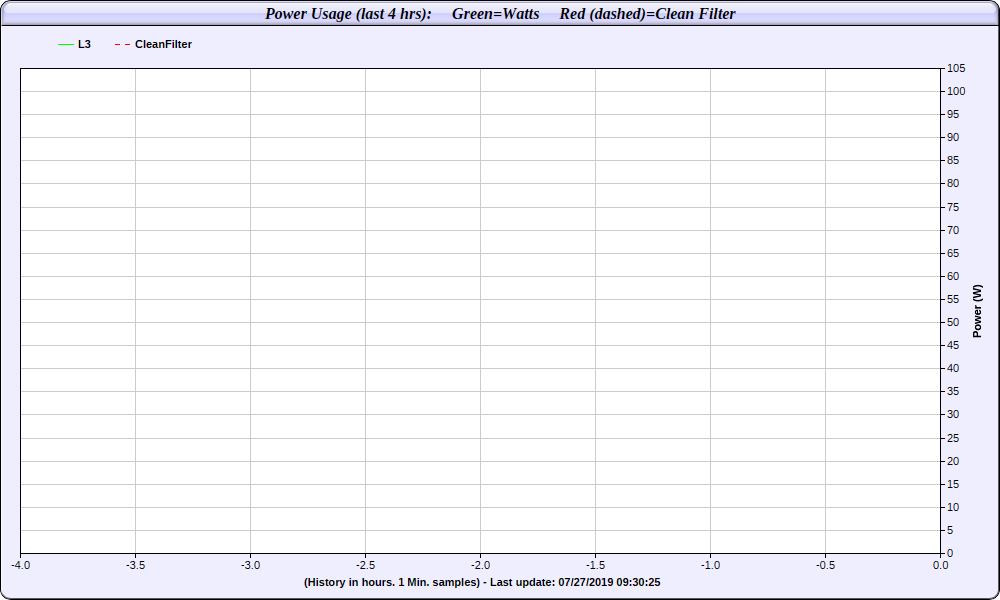
Task: Click the 30 y-axis tick label
Action: 953,414
